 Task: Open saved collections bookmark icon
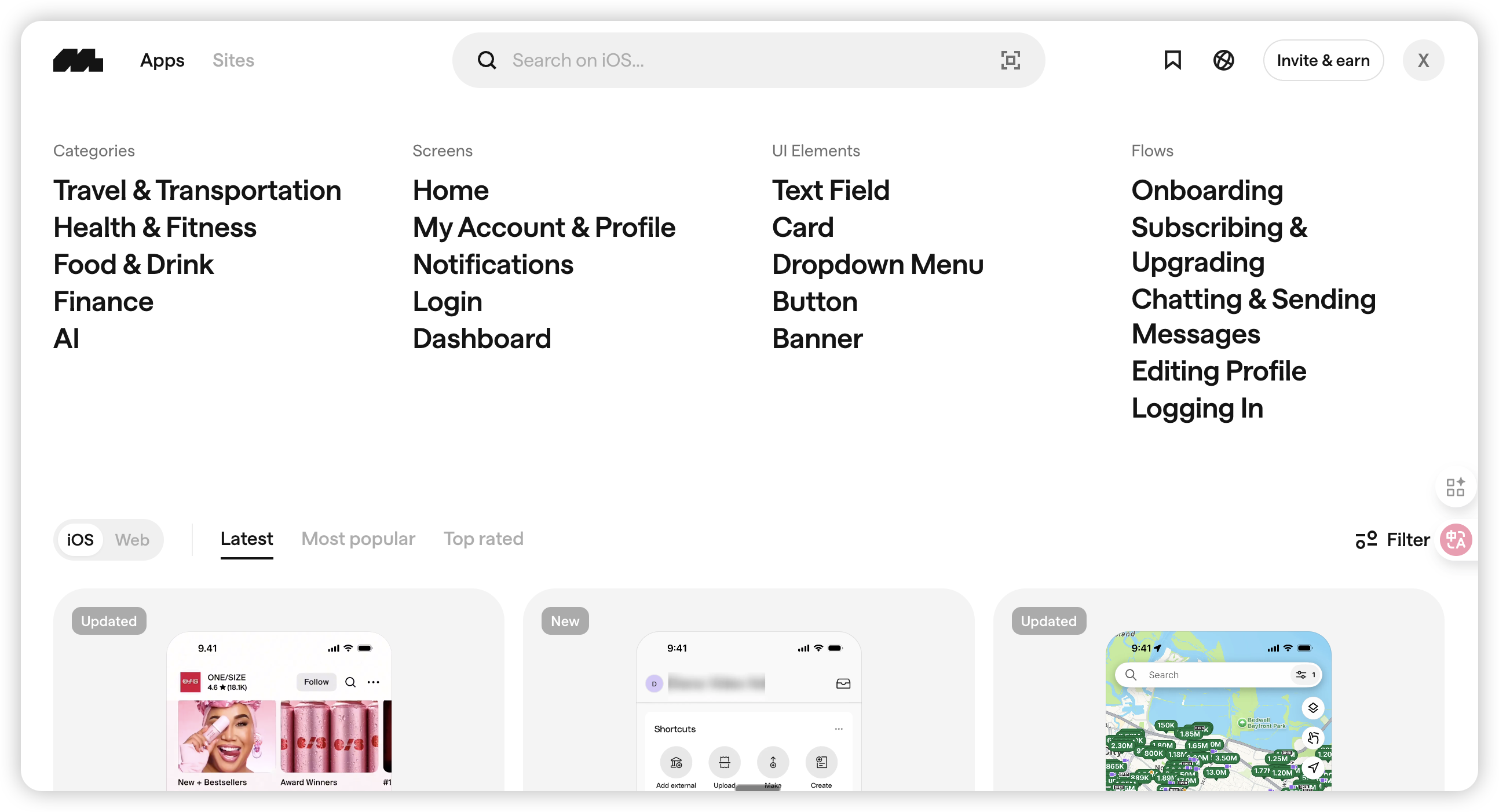pos(1172,61)
